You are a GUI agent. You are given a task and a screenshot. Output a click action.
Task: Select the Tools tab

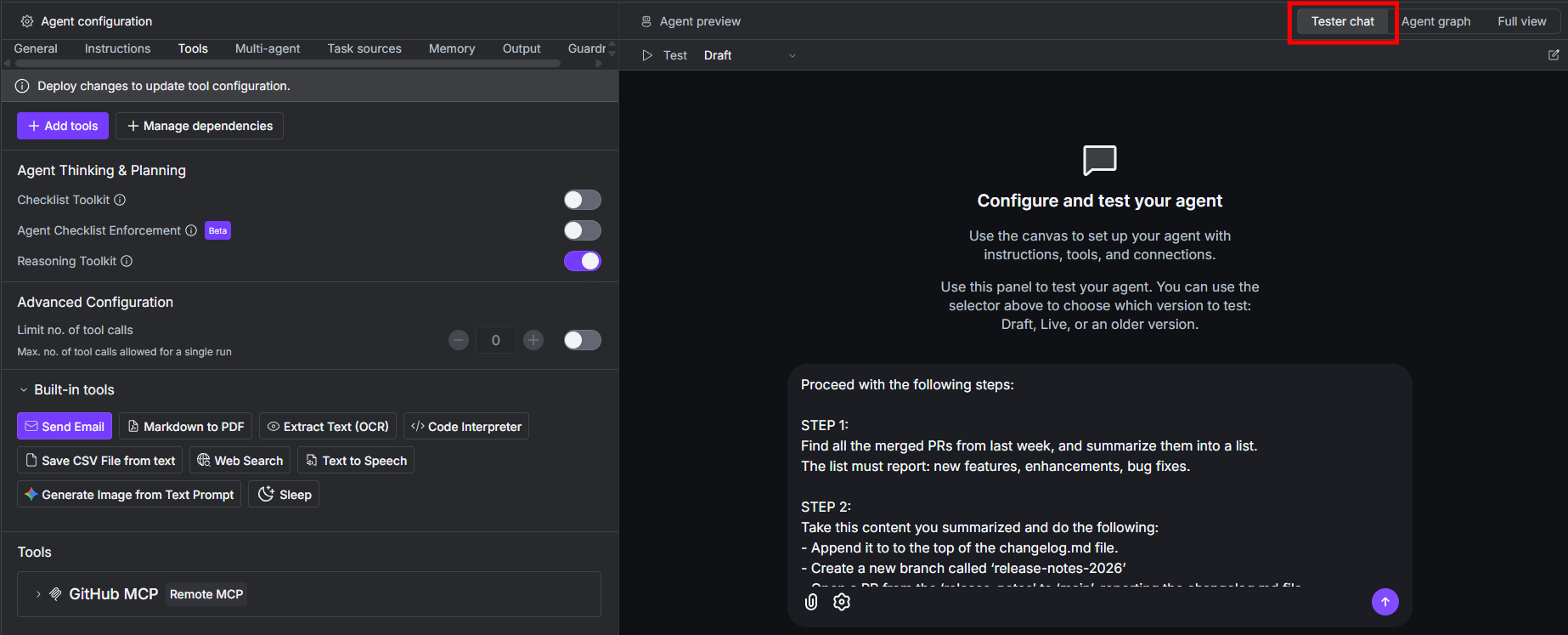pyautogui.click(x=193, y=48)
